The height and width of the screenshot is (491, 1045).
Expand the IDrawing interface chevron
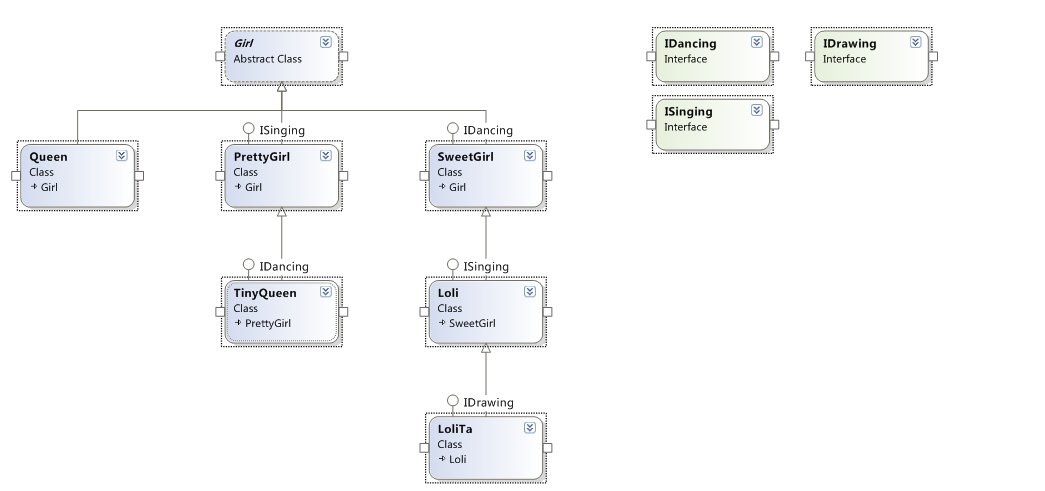pyautogui.click(x=915, y=43)
